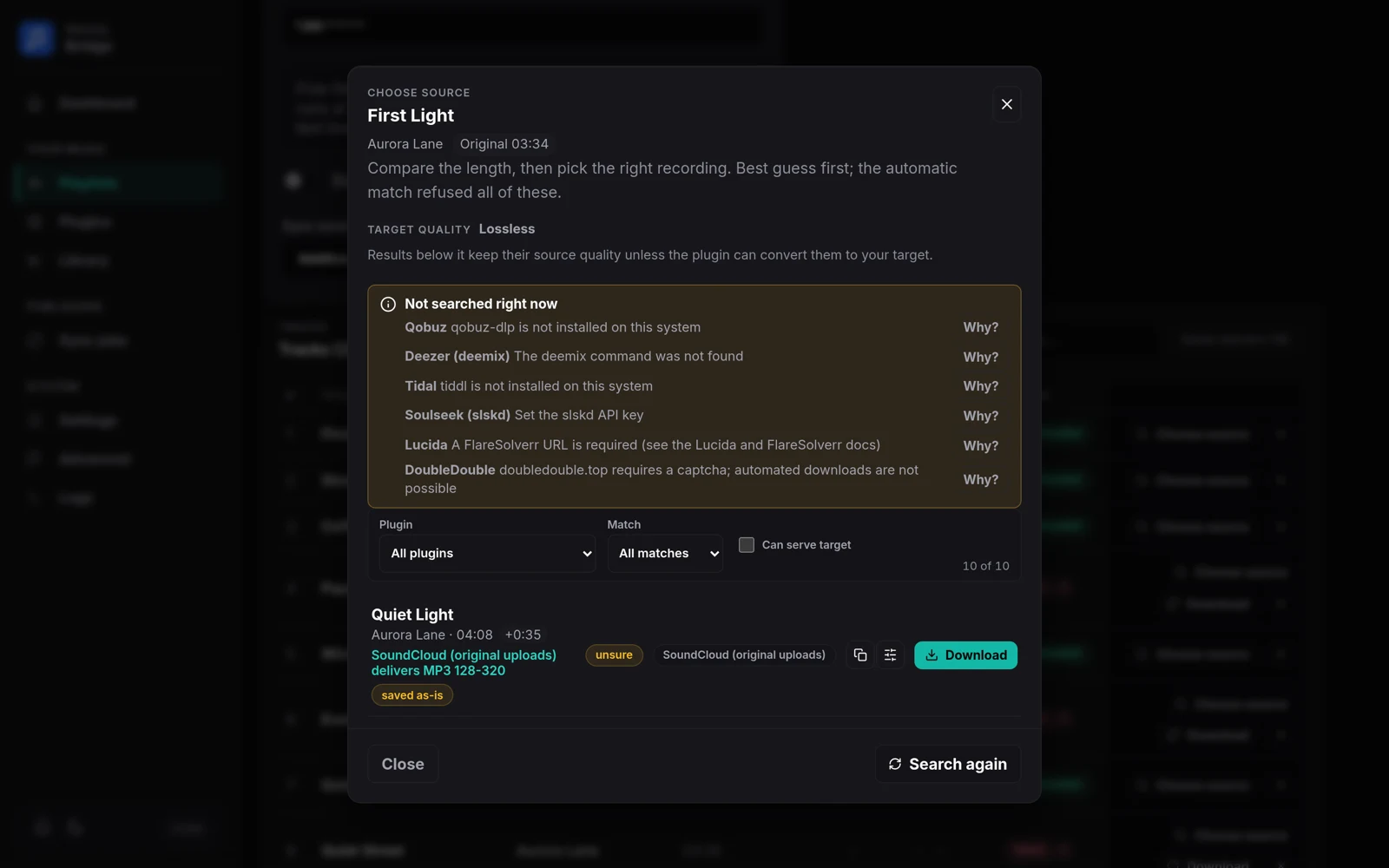Enable the Can serve target checkbox
1389x868 pixels.
point(746,545)
